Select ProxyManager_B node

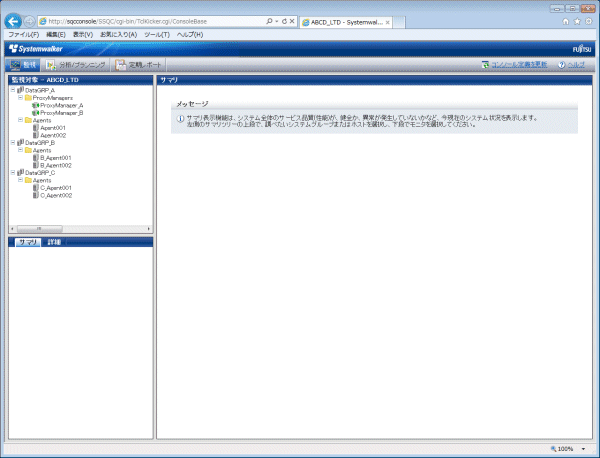pos(62,113)
